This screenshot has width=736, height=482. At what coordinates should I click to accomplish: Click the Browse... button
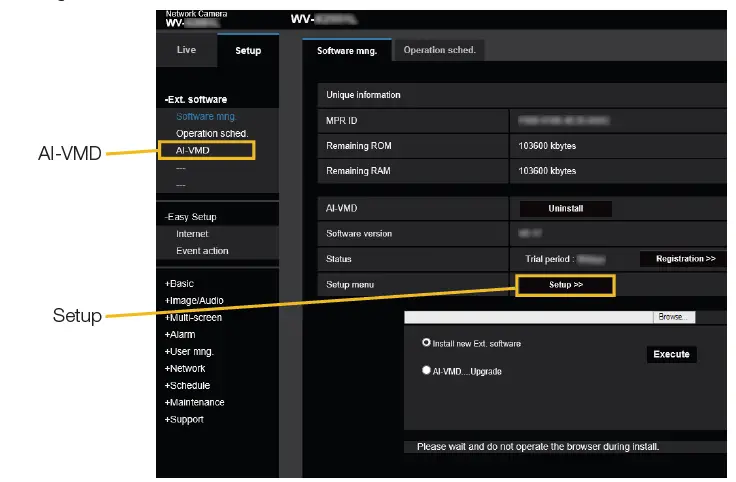point(674,317)
